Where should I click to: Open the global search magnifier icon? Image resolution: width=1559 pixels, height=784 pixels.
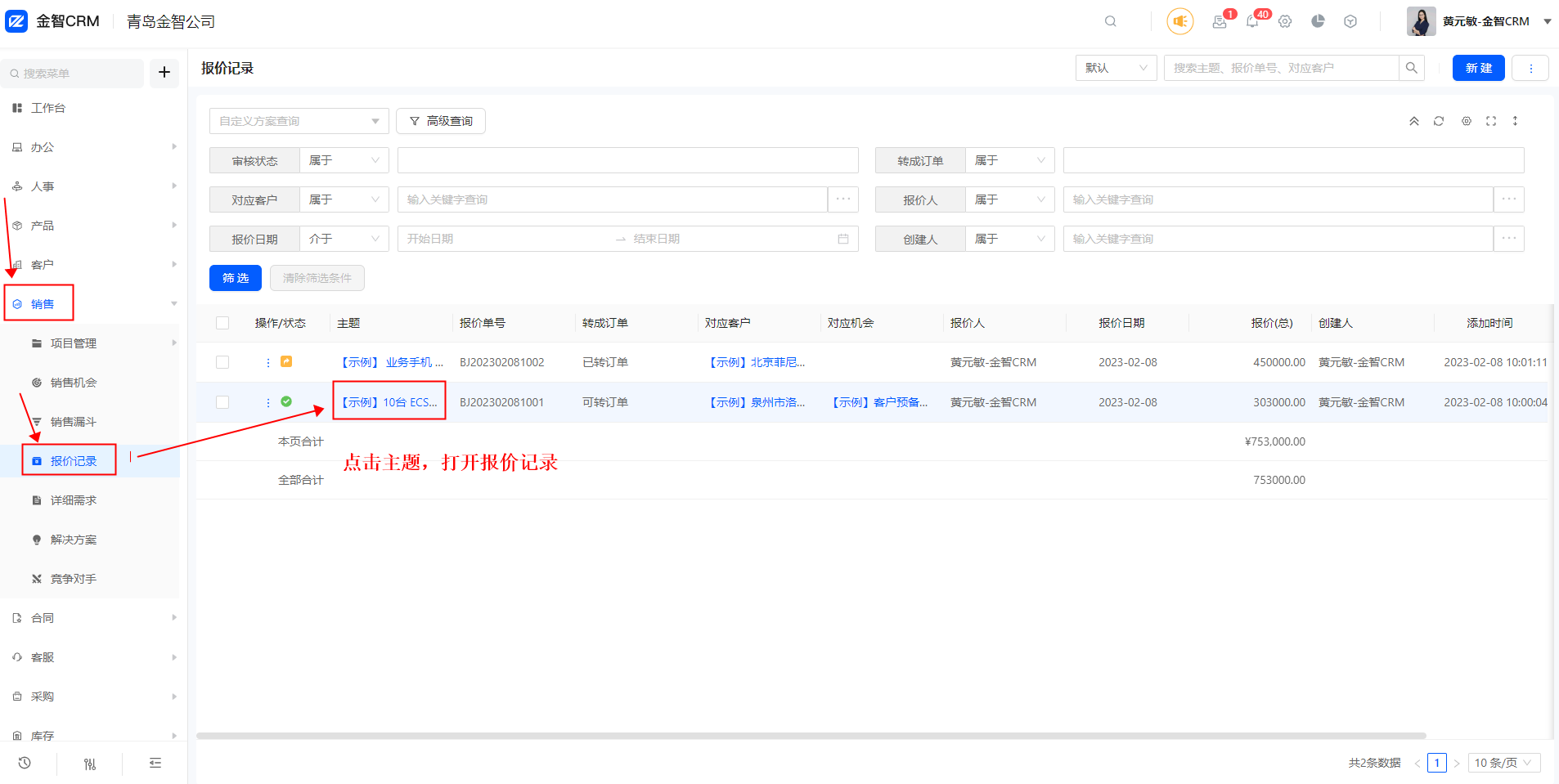[1110, 21]
